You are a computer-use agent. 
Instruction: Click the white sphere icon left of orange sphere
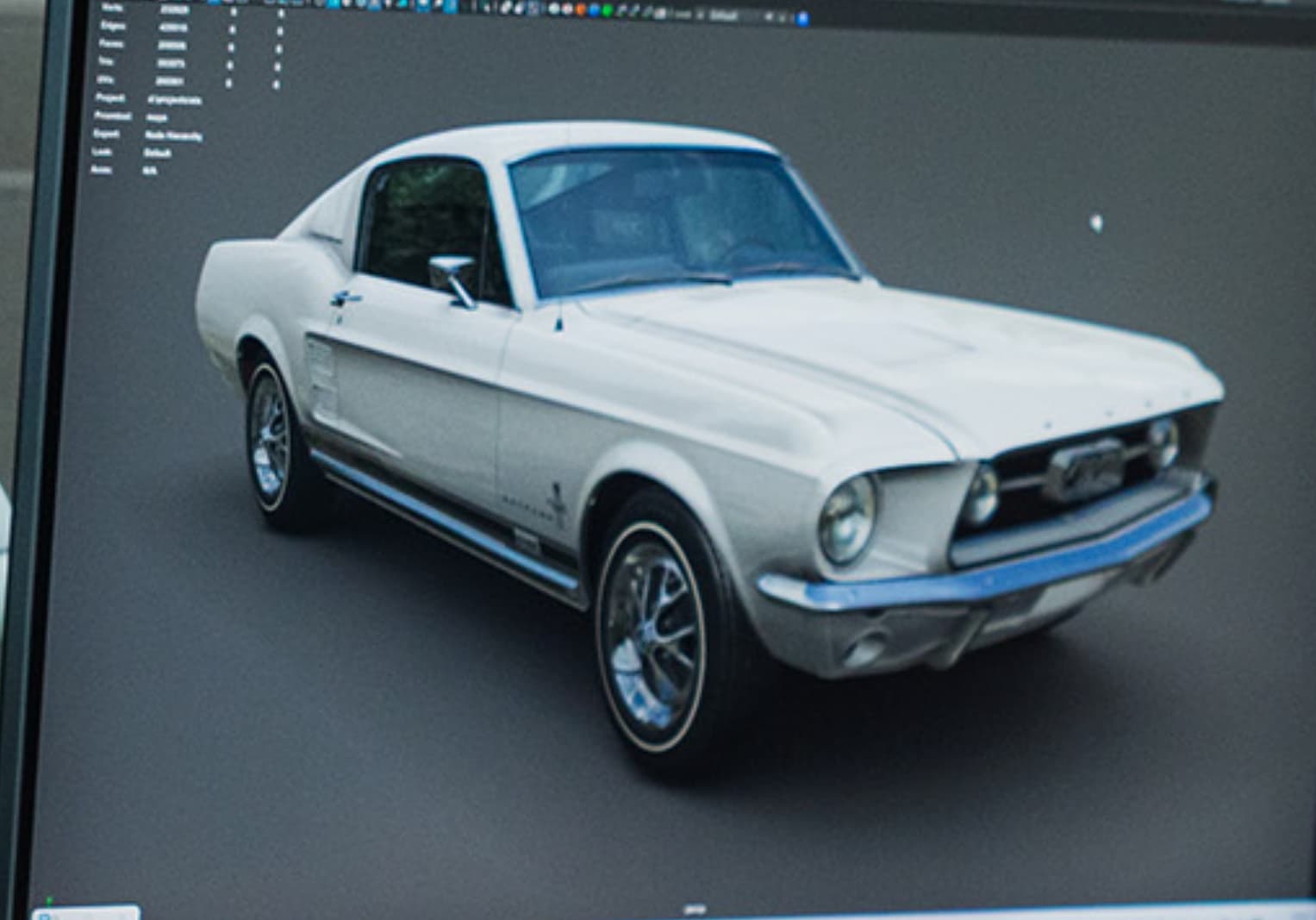tap(567, 9)
